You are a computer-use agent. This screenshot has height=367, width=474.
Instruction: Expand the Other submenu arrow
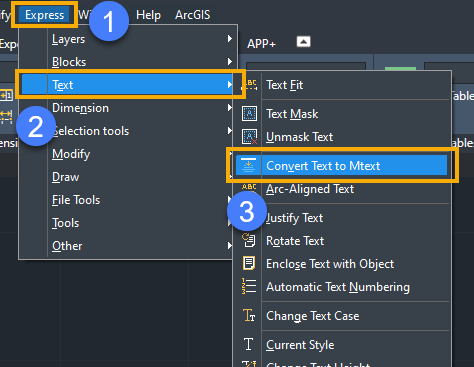point(230,246)
